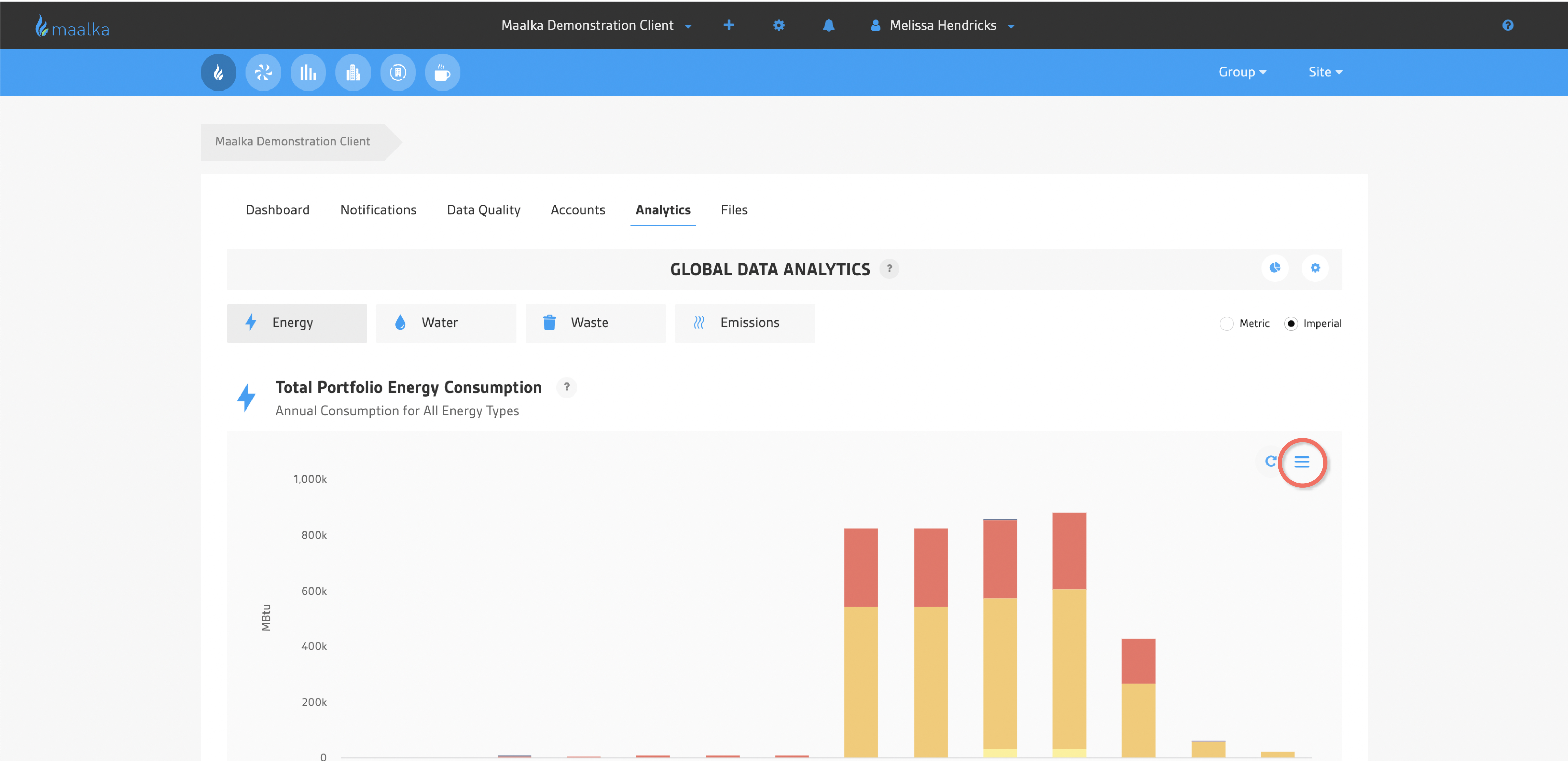
Task: Select the coffee cup icon in toolbar
Action: tap(442, 72)
